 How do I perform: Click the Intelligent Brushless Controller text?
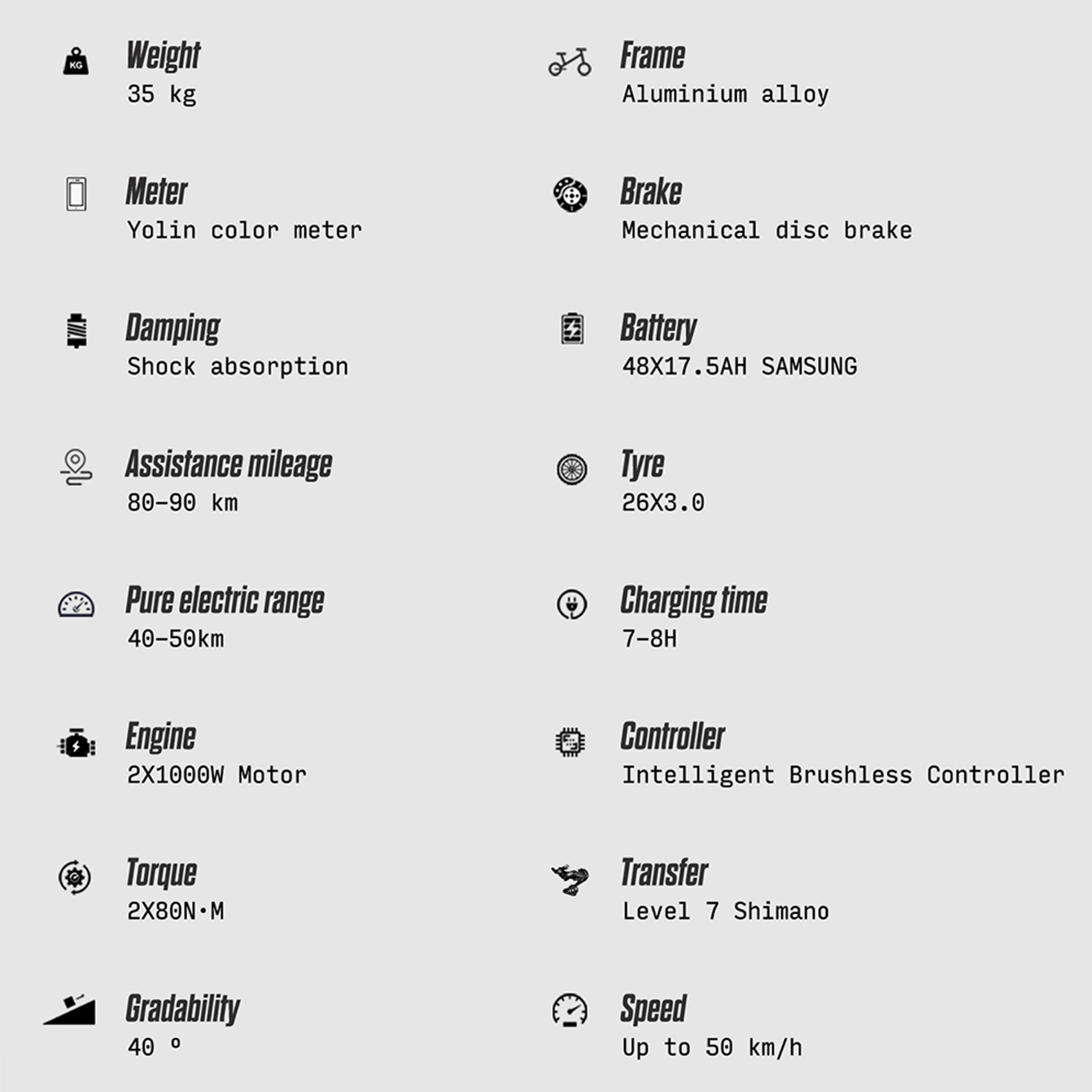(x=843, y=775)
